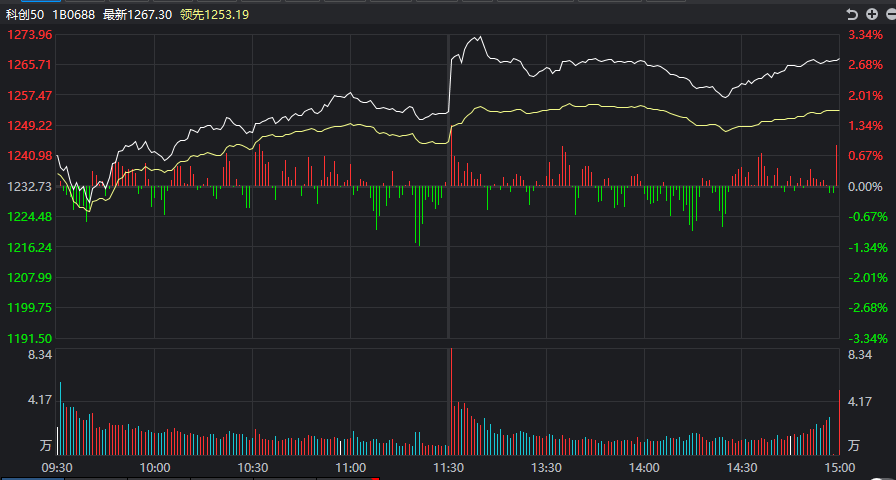Click the 科创50 index name label

click(x=25, y=15)
